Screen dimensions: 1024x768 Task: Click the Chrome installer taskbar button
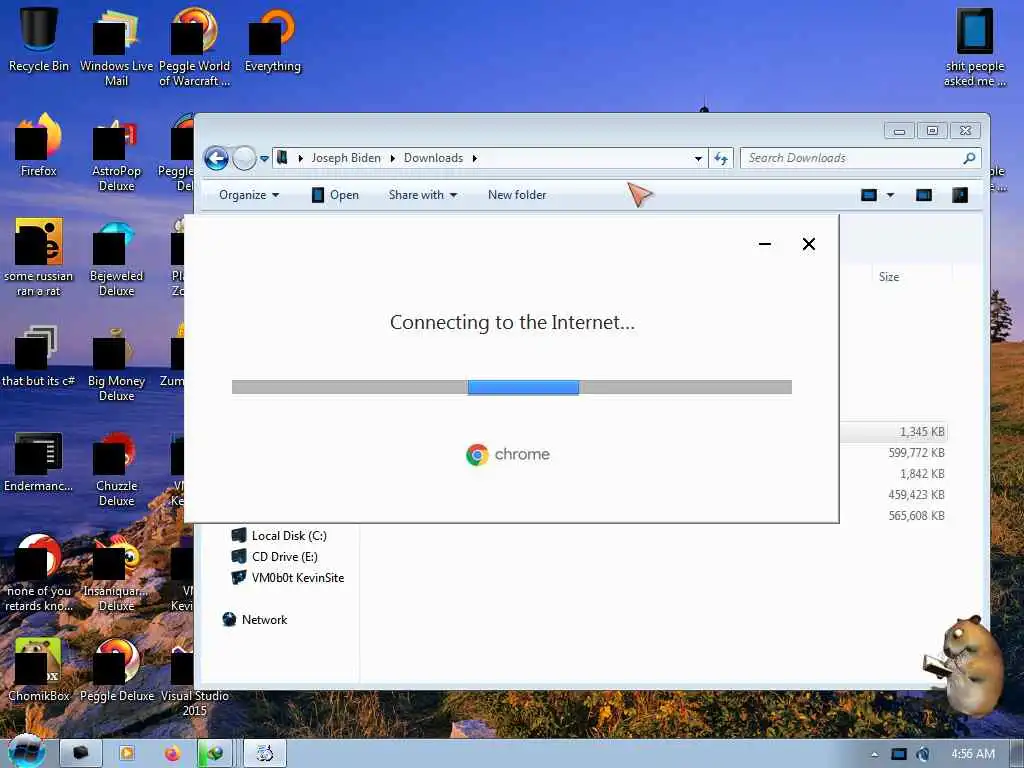pos(264,753)
